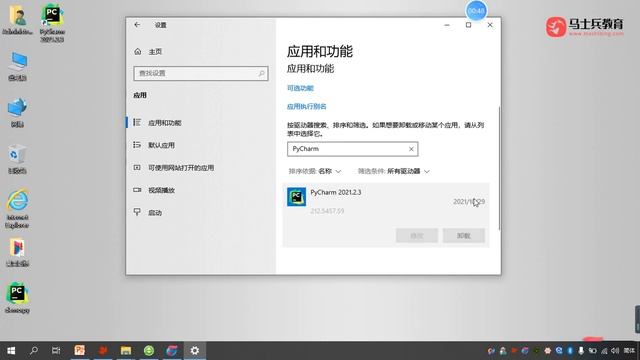Click the 修改 modify button
640x360 pixels.
coord(417,236)
